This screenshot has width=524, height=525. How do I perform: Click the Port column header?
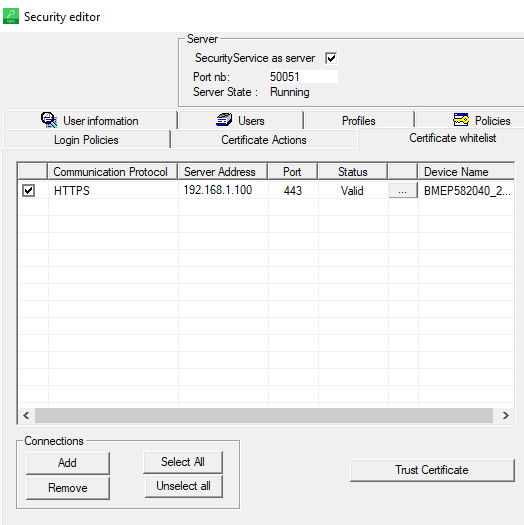tap(293, 172)
